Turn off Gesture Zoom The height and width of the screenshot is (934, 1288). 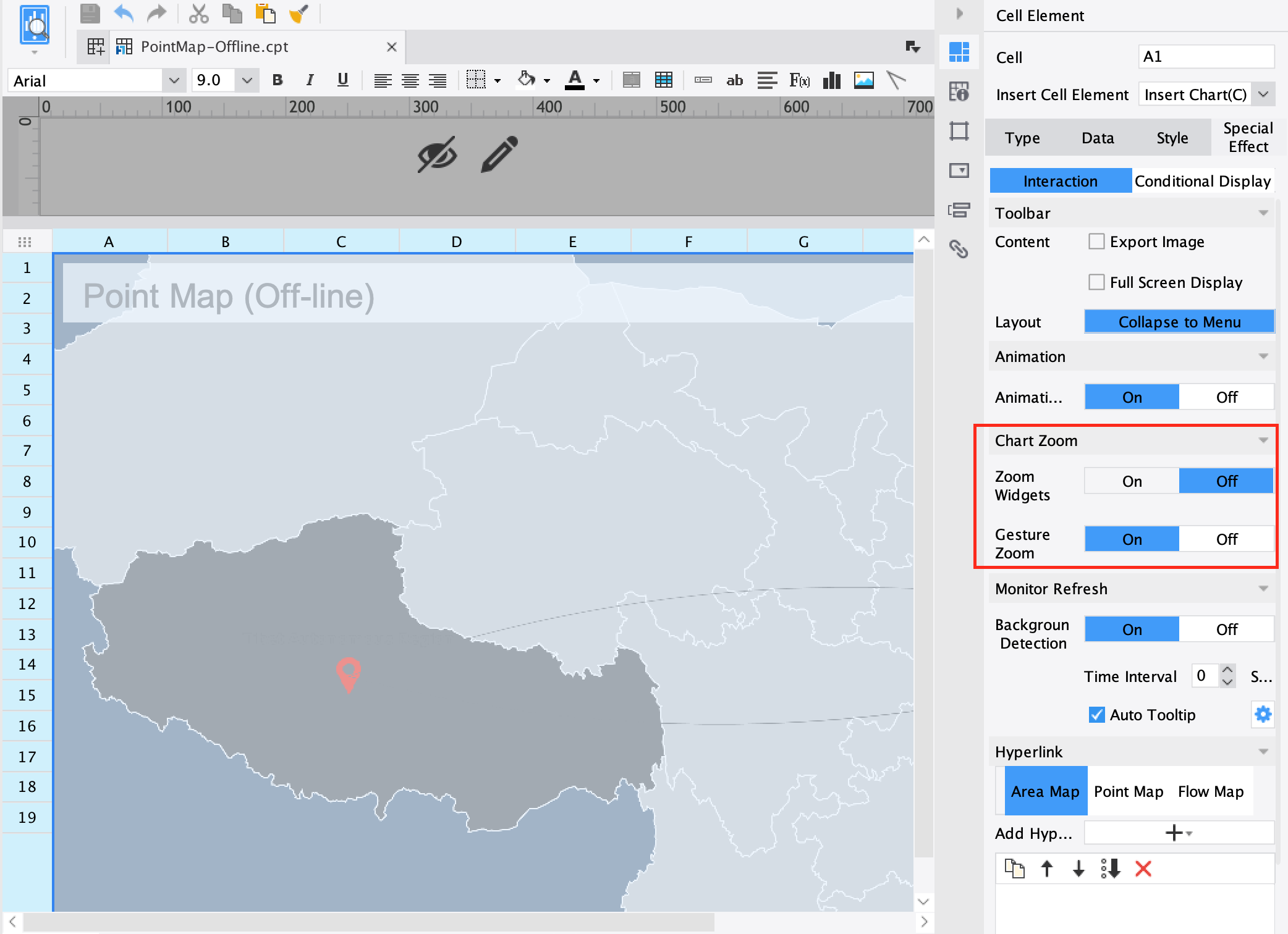tap(1226, 539)
